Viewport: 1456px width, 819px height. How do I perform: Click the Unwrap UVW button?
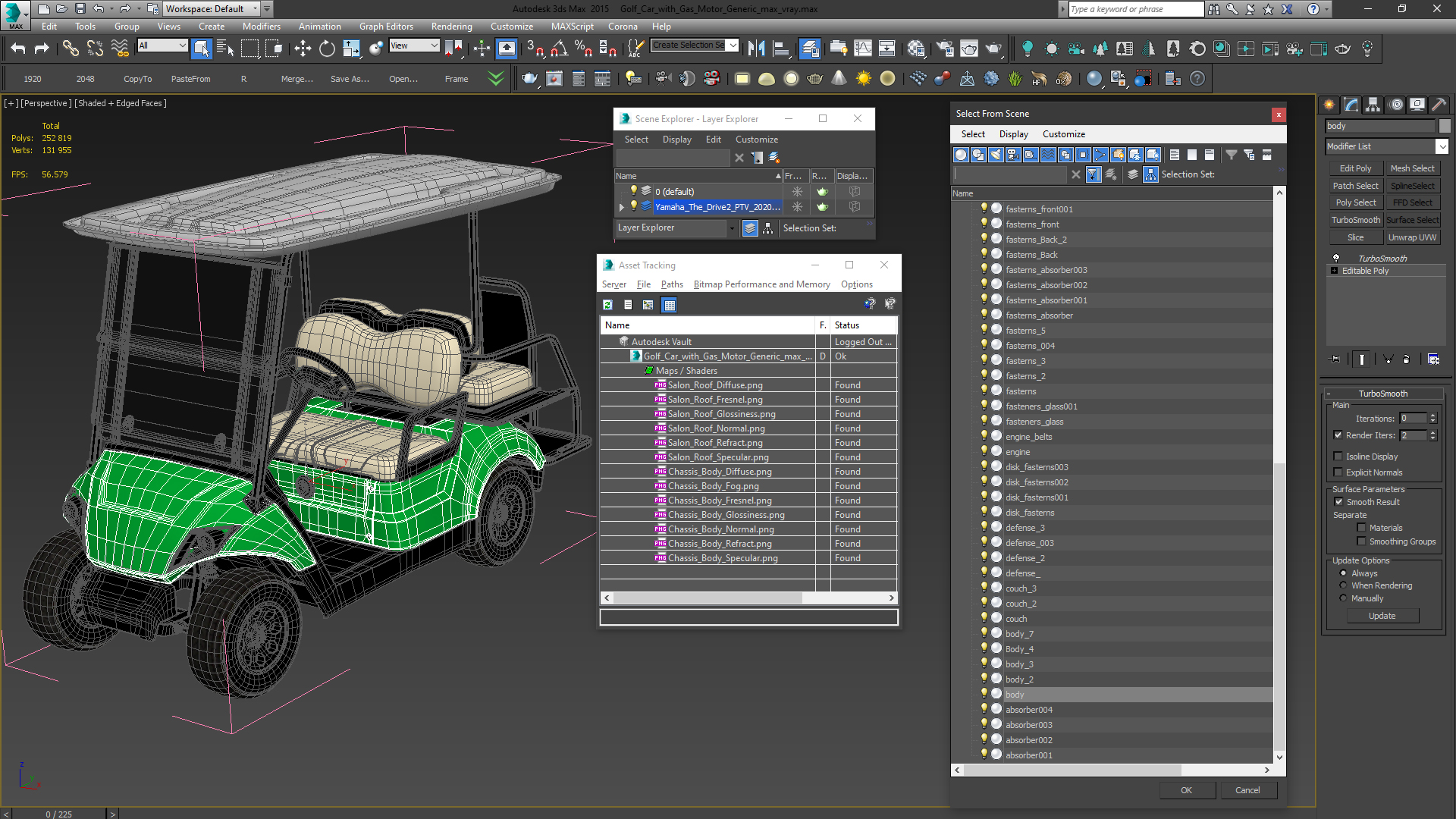click(1412, 237)
